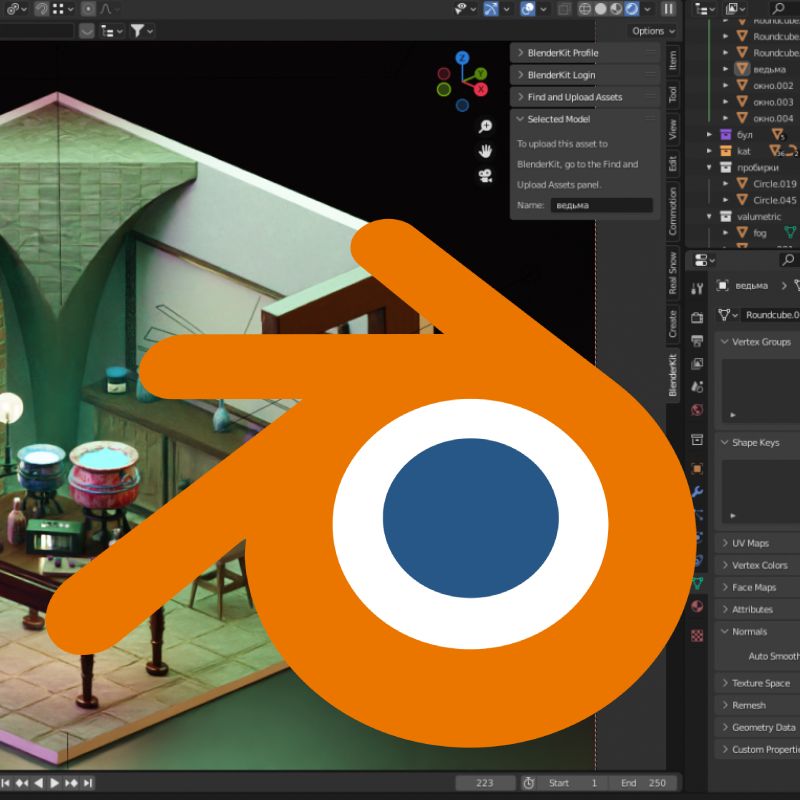Select the fog object under valumetric

(x=760, y=232)
